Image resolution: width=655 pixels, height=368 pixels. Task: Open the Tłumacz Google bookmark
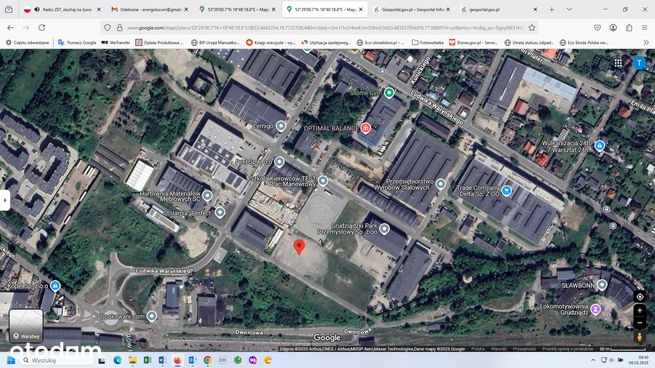click(x=77, y=42)
